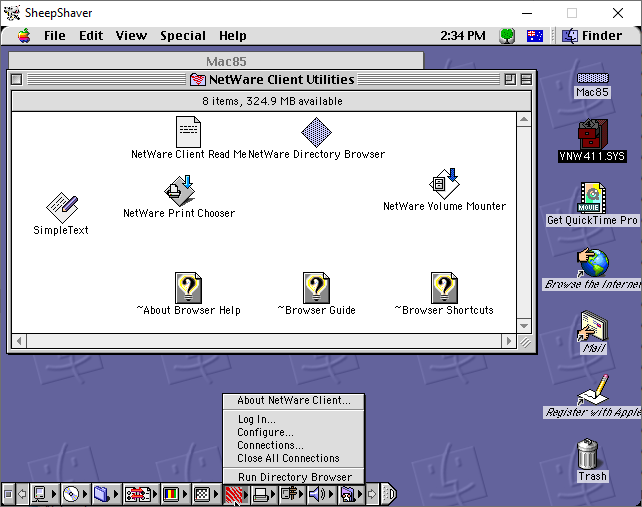Choose Log In... from the popup menu
Viewport: 642px width, 507px height.
[x=294, y=419]
